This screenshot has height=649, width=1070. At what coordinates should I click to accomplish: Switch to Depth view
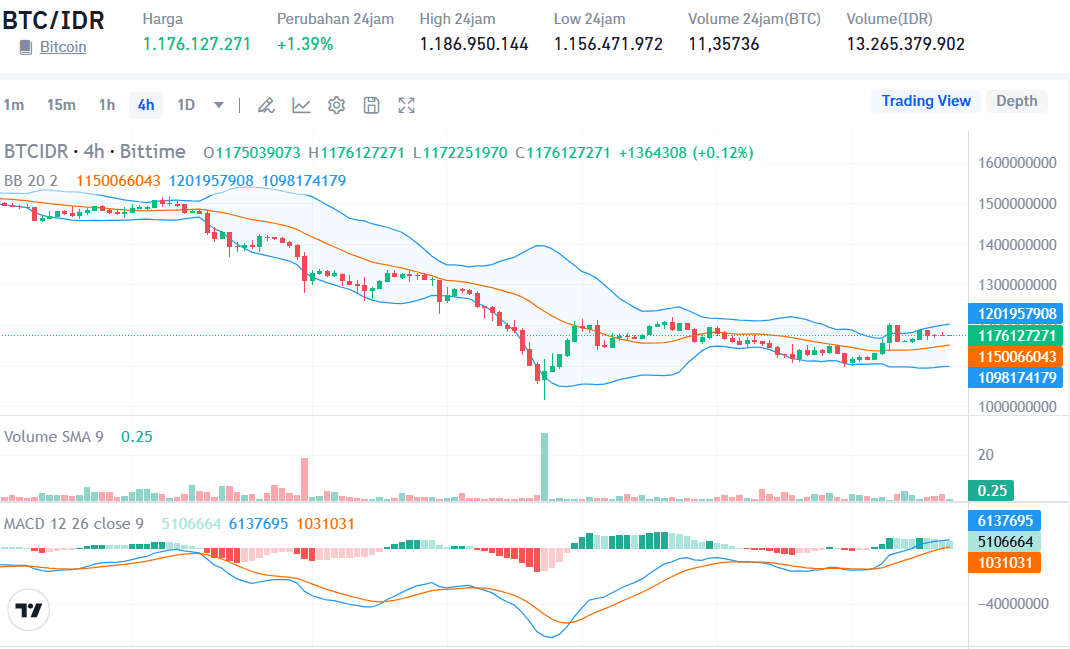[1016, 101]
